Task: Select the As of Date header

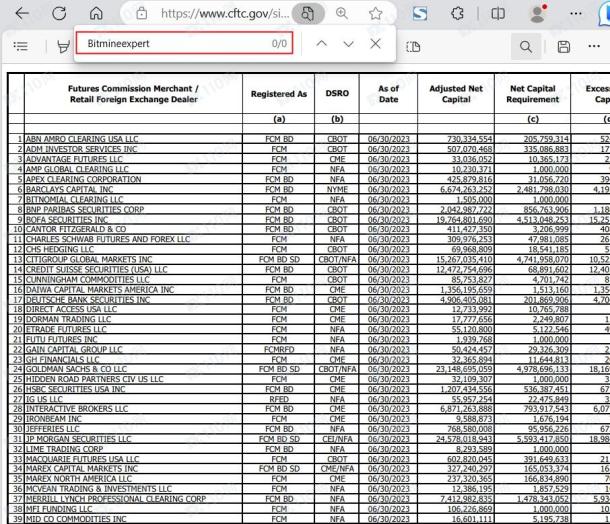Action: coord(388,94)
